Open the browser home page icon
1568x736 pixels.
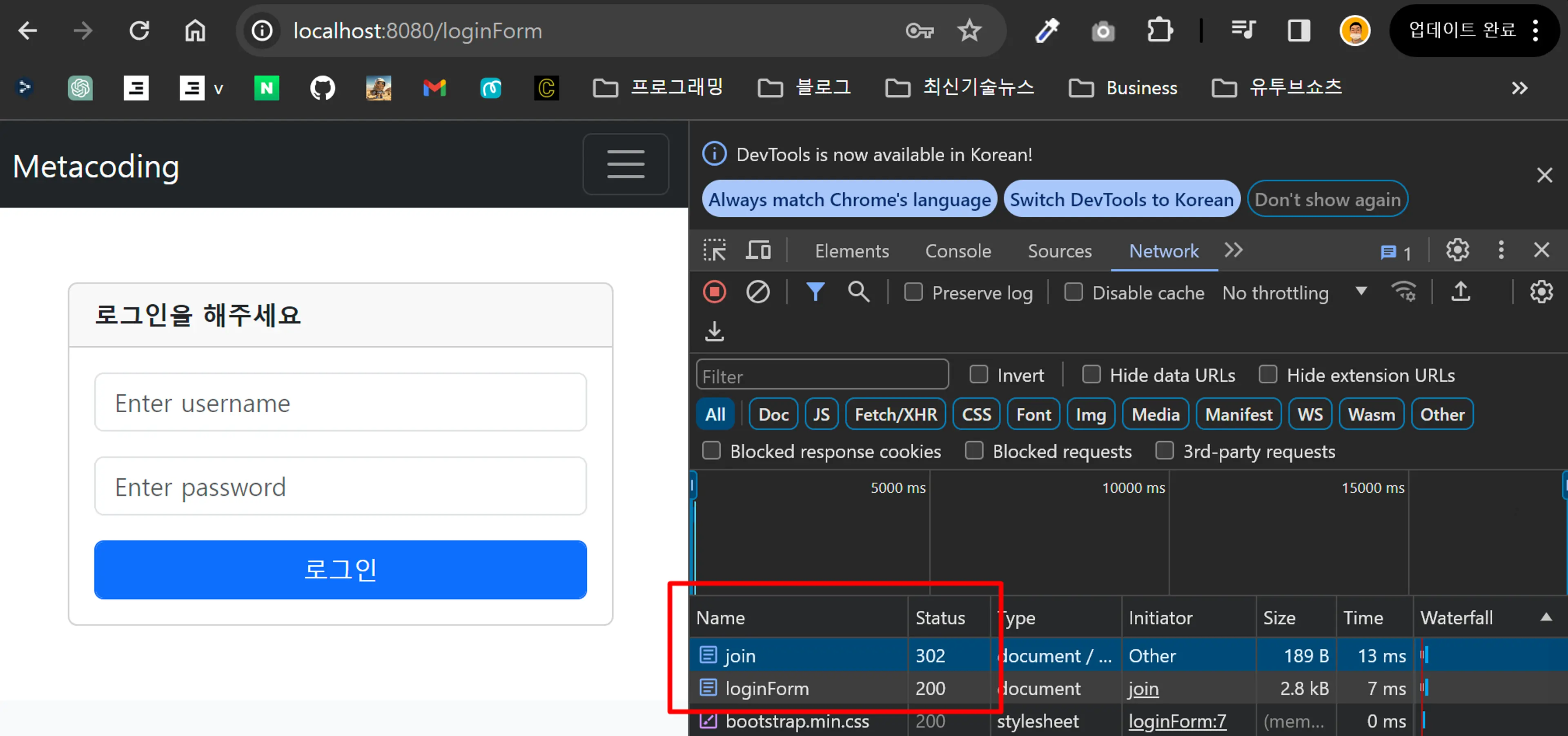(x=196, y=31)
